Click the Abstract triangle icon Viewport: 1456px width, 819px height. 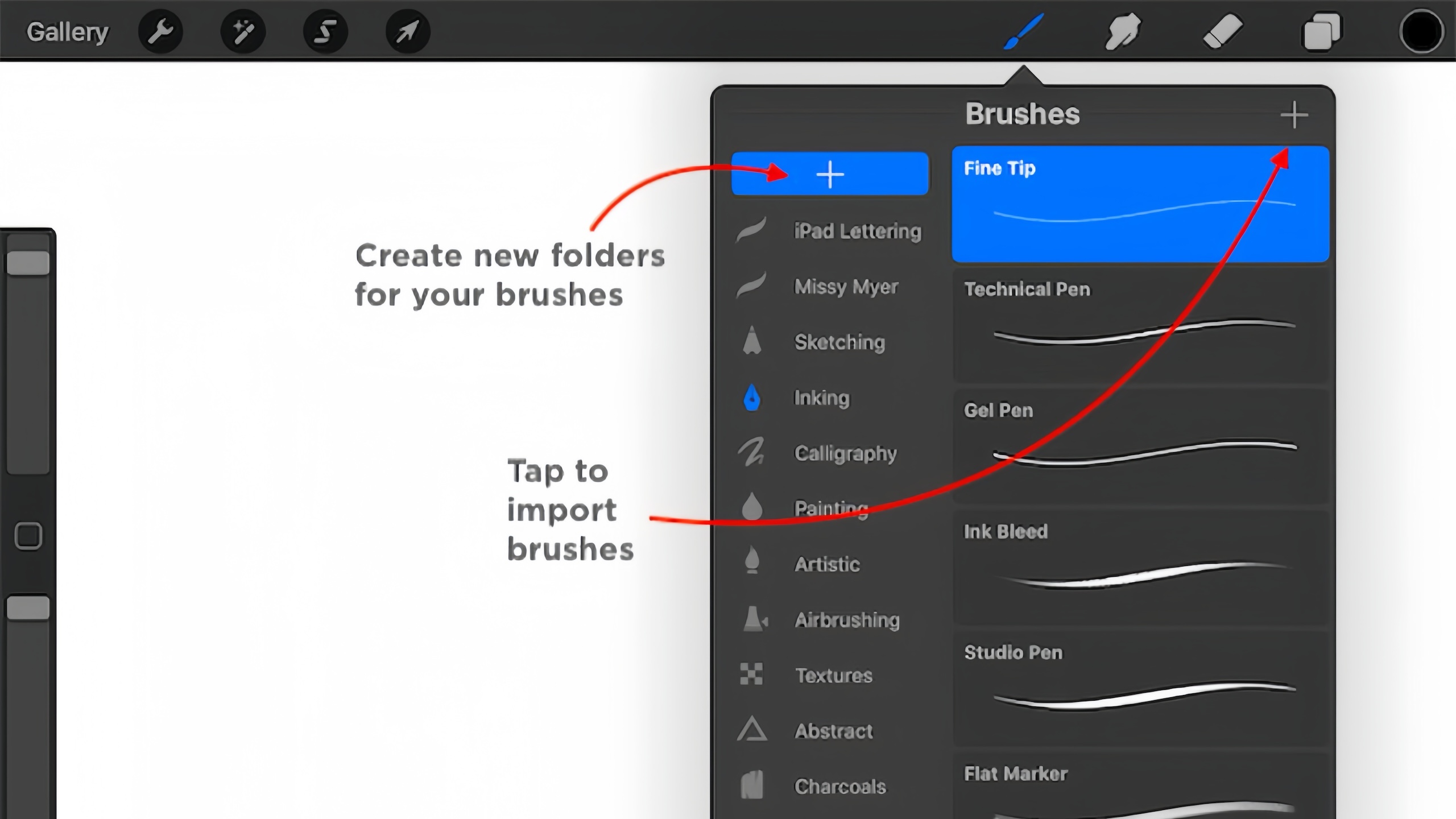tap(752, 729)
